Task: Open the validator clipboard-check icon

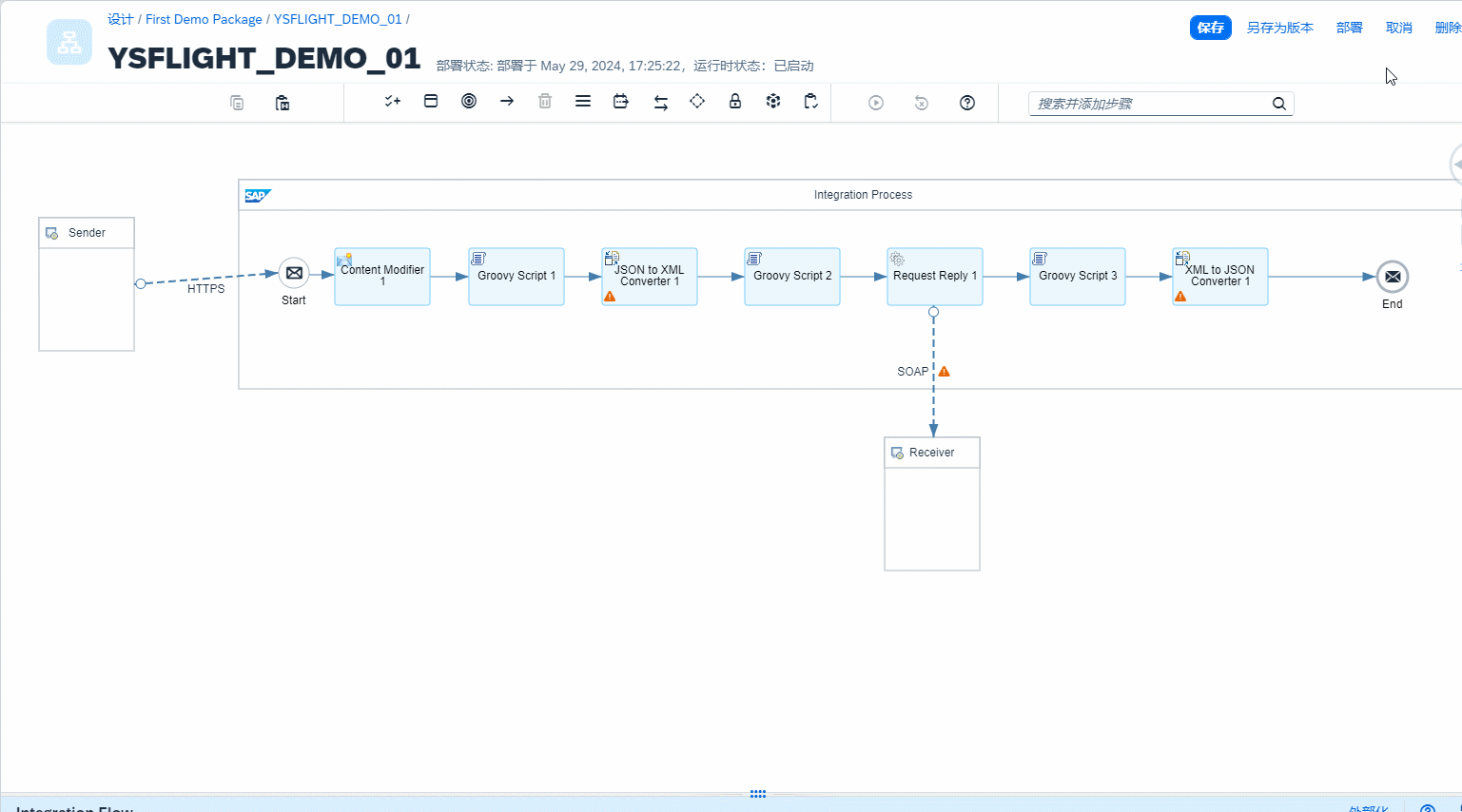Action: (811, 102)
